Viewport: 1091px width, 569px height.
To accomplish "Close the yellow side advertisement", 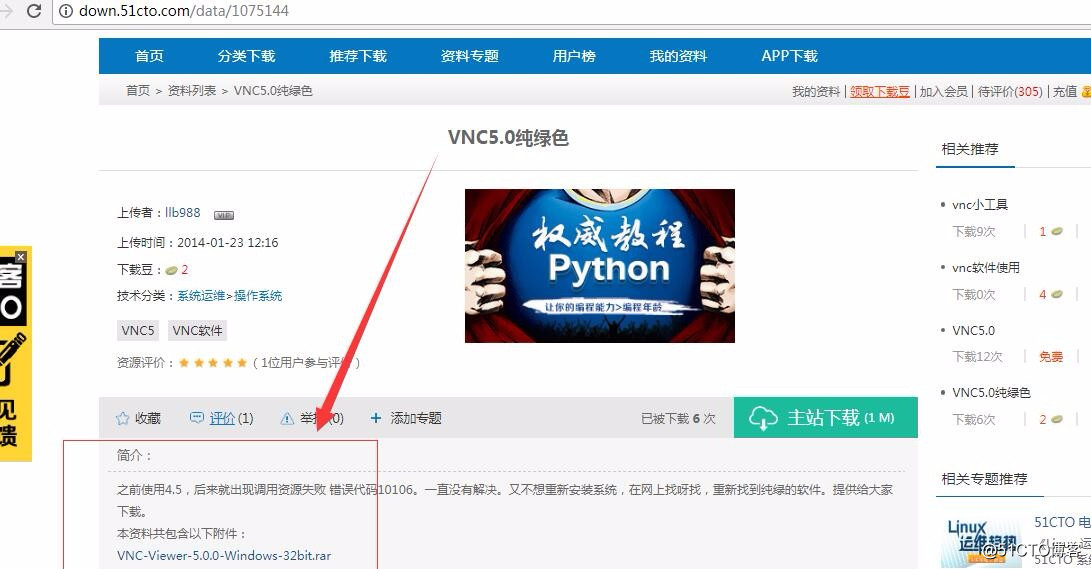I will (21, 257).
